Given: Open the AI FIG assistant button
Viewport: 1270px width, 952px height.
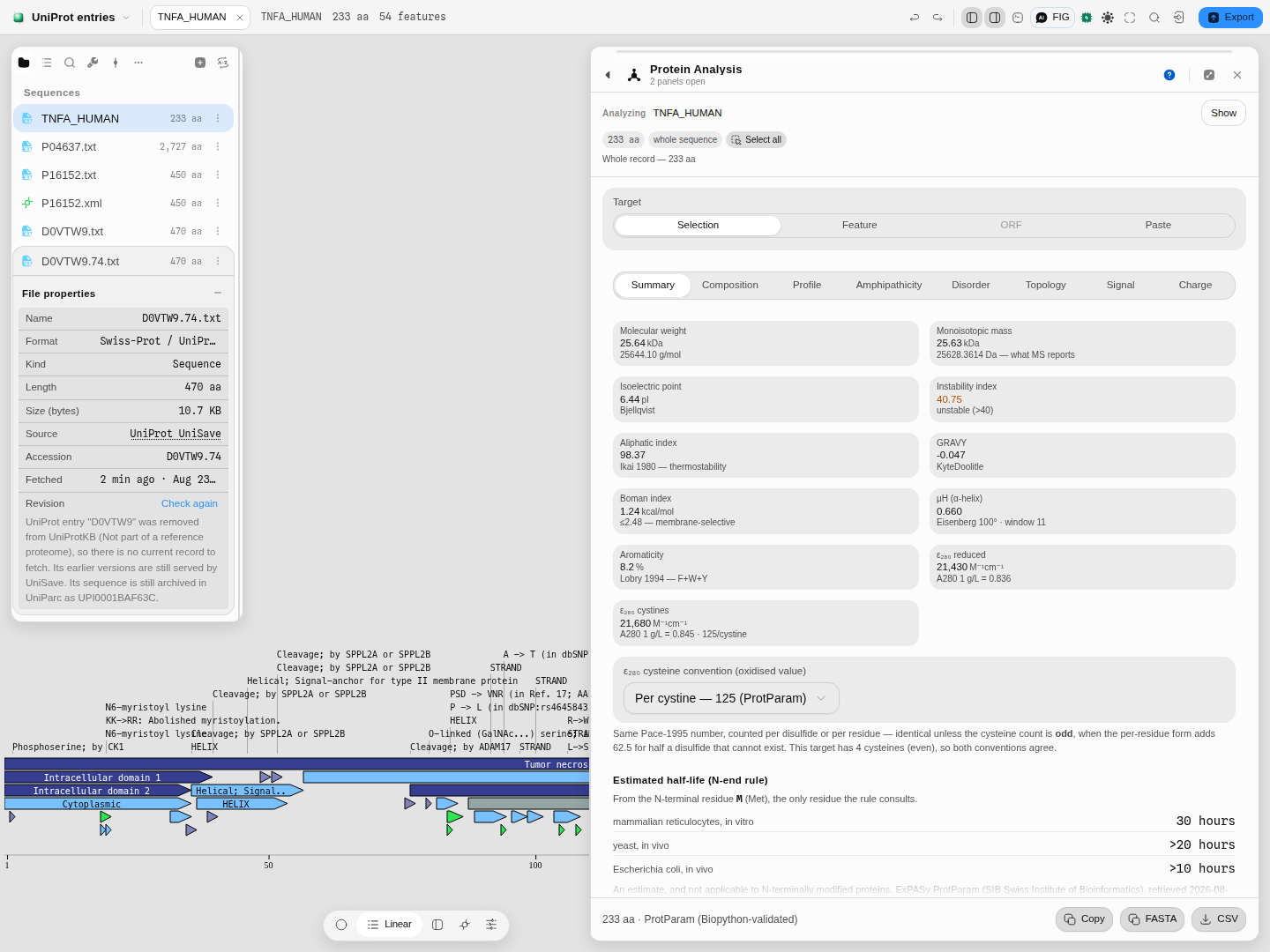Looking at the screenshot, I should (x=1052, y=18).
